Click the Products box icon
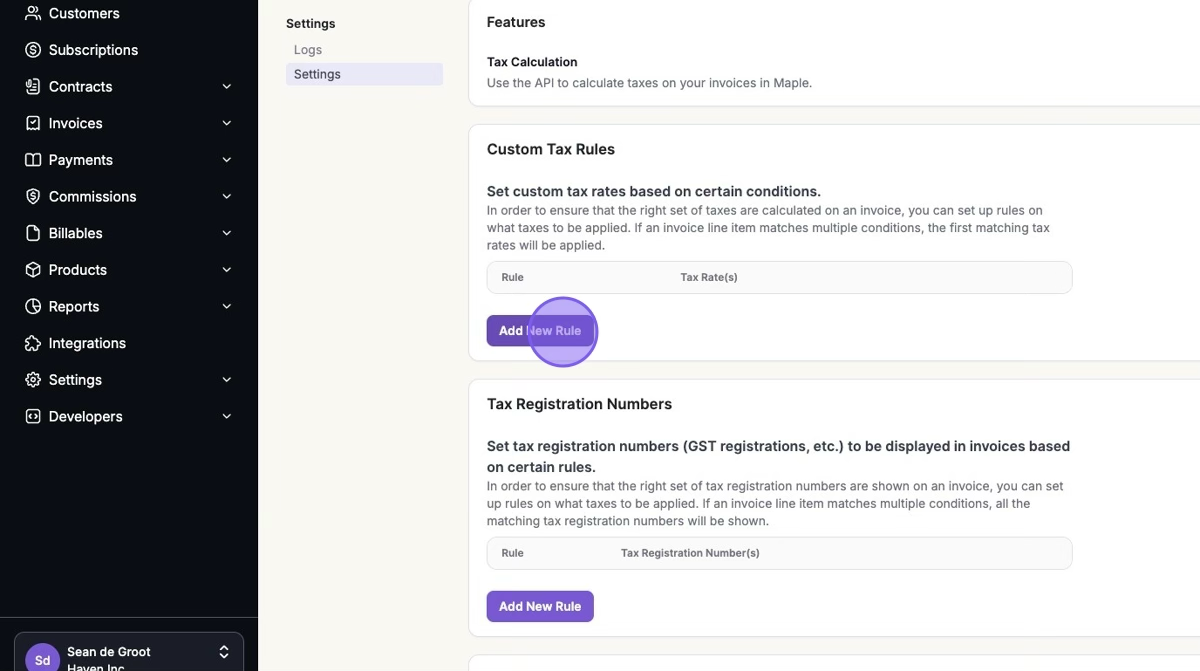The height and width of the screenshot is (671, 1200). (x=33, y=270)
